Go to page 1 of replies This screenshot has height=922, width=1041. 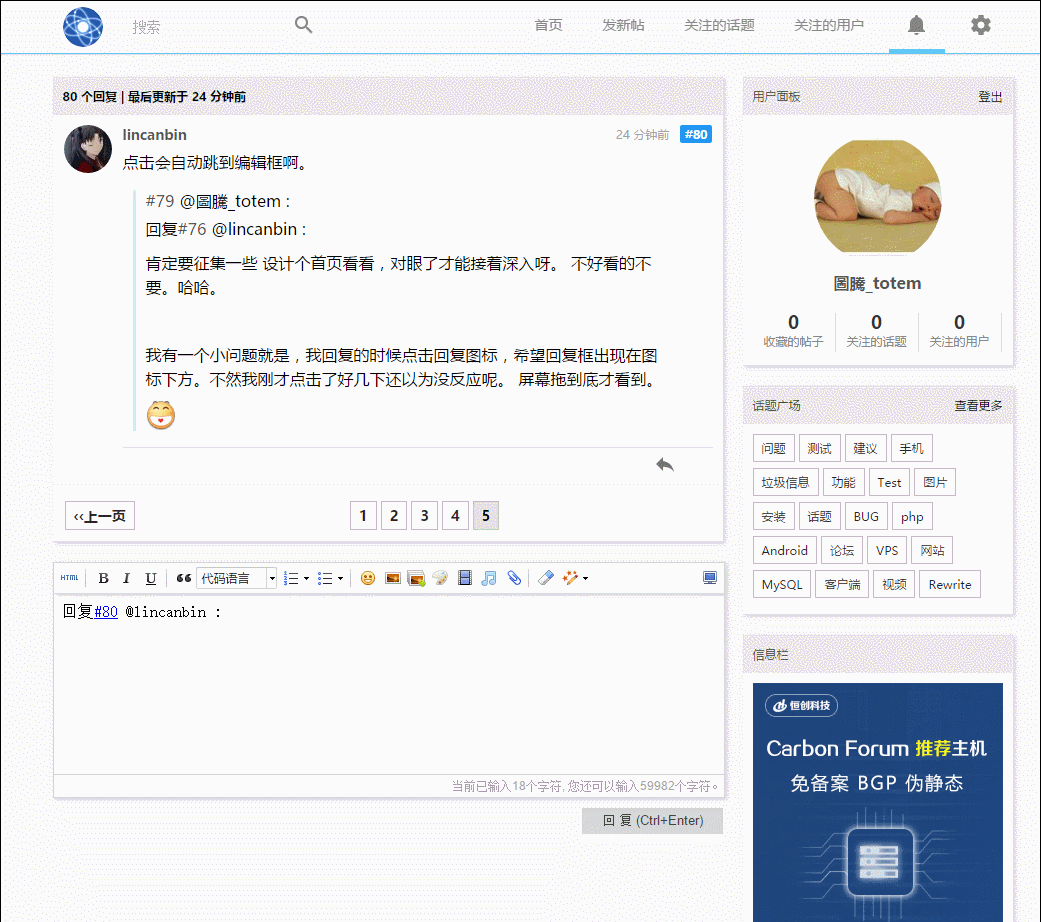coord(363,516)
